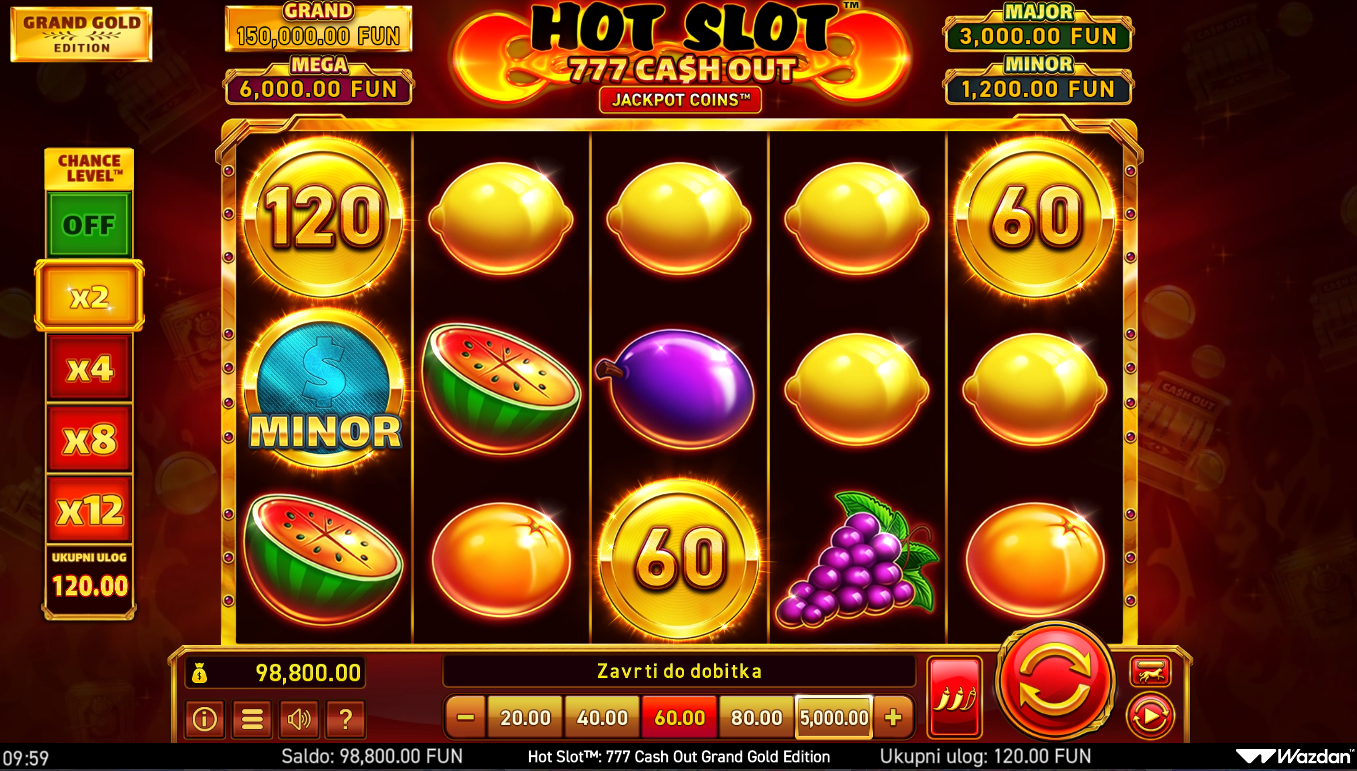The width and height of the screenshot is (1357, 771).
Task: Turn Chance Level OFF
Action: coord(89,225)
